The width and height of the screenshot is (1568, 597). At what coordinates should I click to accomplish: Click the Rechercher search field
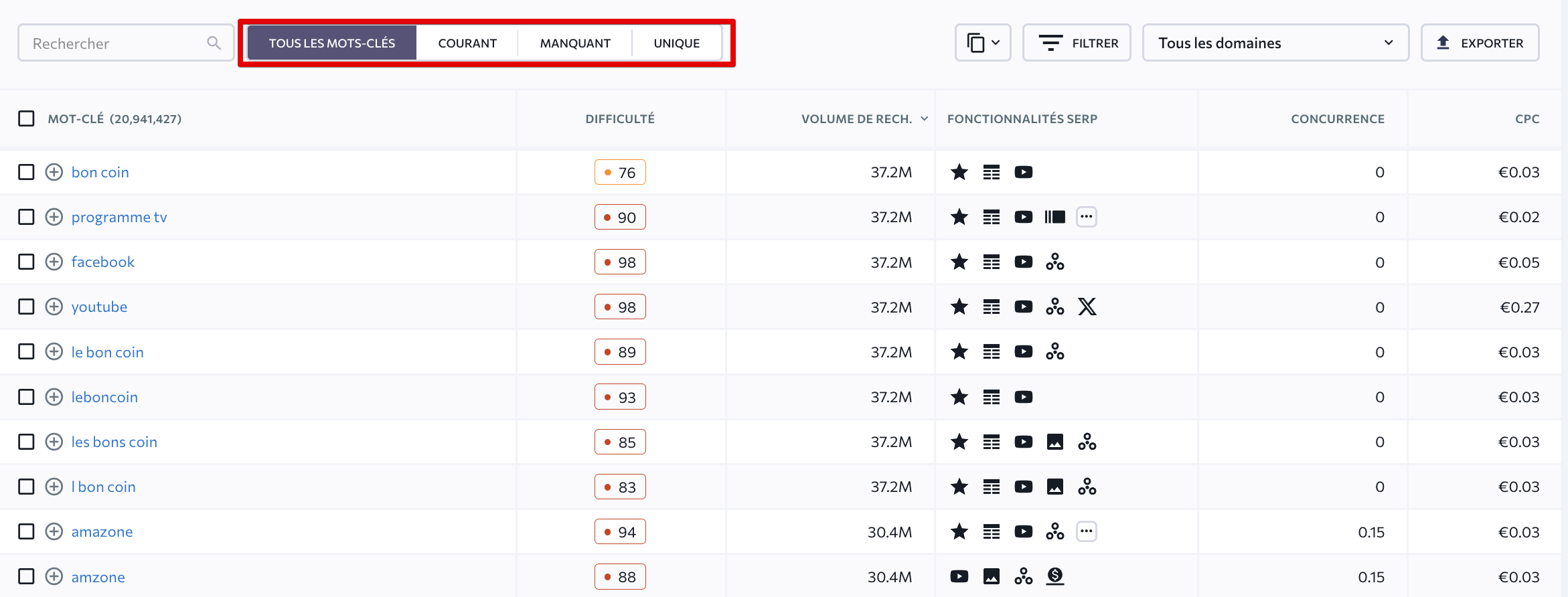(126, 43)
